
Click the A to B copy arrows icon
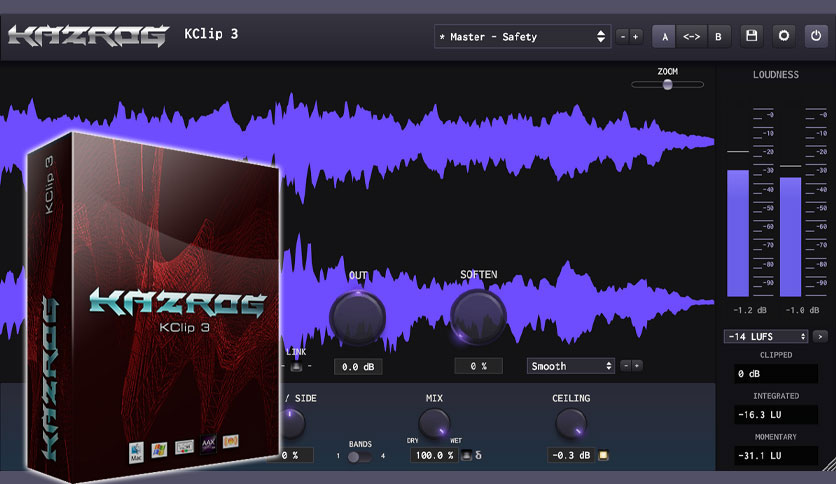tap(692, 37)
